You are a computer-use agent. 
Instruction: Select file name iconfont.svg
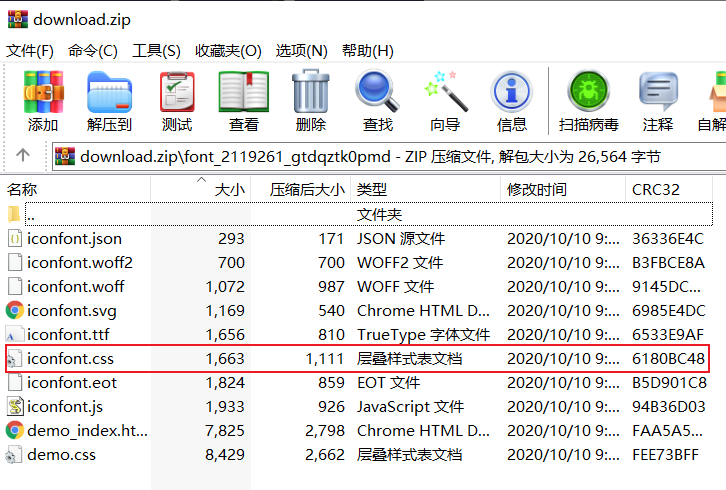pos(72,311)
